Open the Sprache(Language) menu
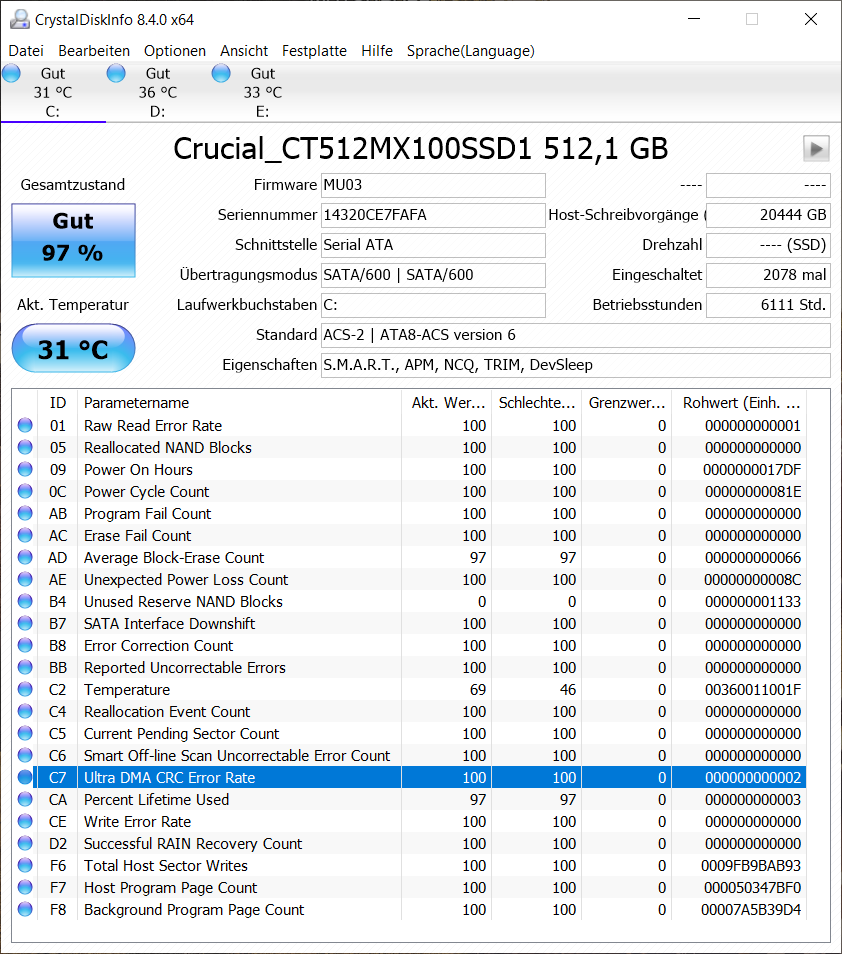The image size is (843, 954). coord(471,50)
